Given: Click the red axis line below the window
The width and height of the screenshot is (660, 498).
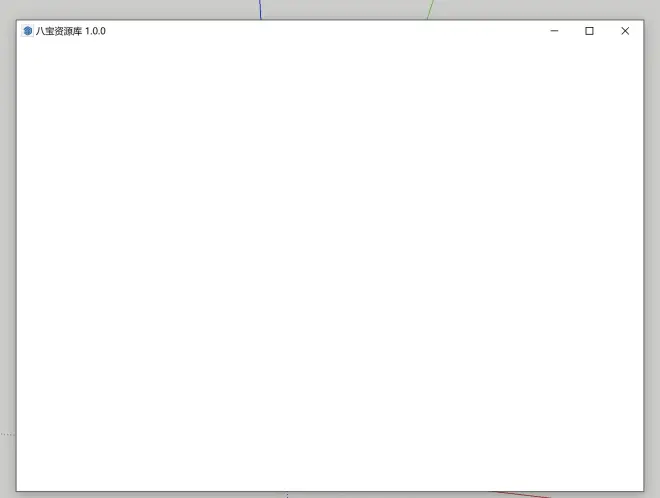Looking at the screenshot, I should (x=525, y=494).
